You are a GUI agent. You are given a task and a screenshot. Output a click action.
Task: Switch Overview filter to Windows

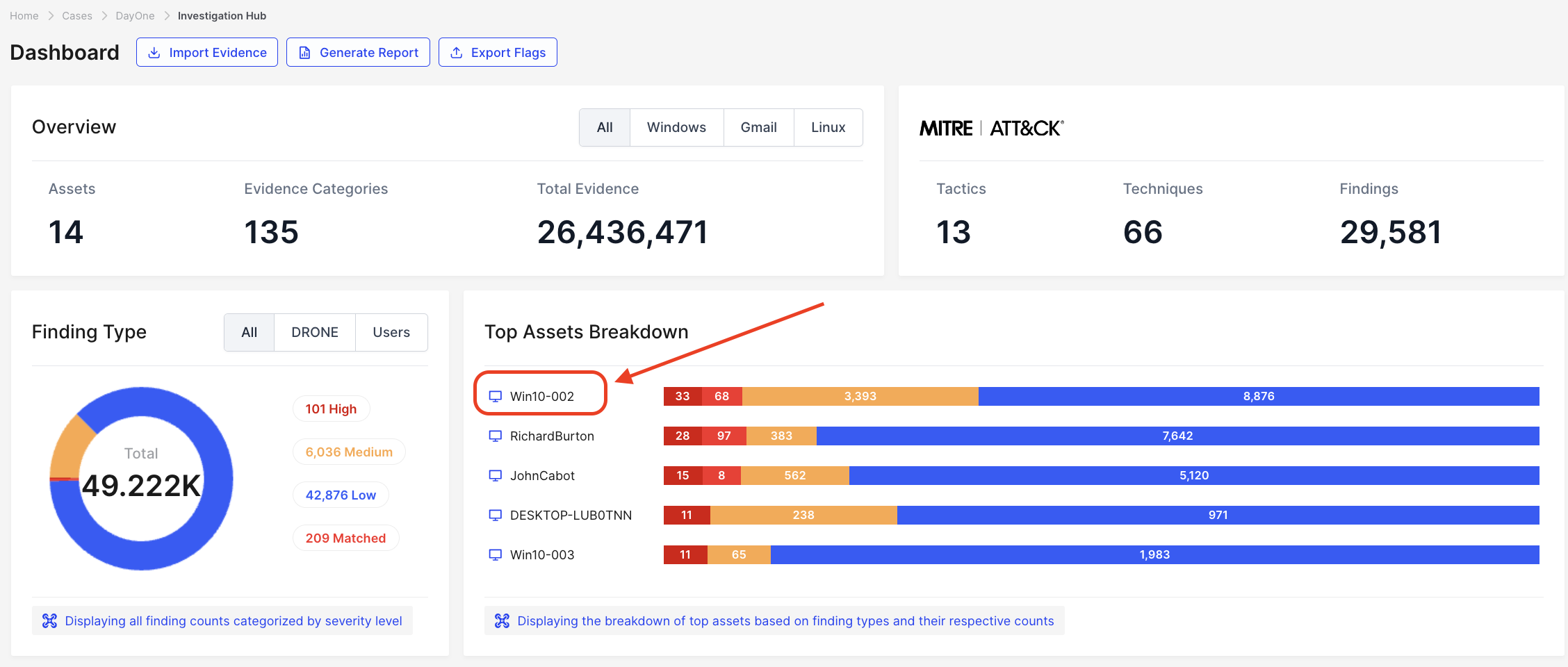pos(676,127)
